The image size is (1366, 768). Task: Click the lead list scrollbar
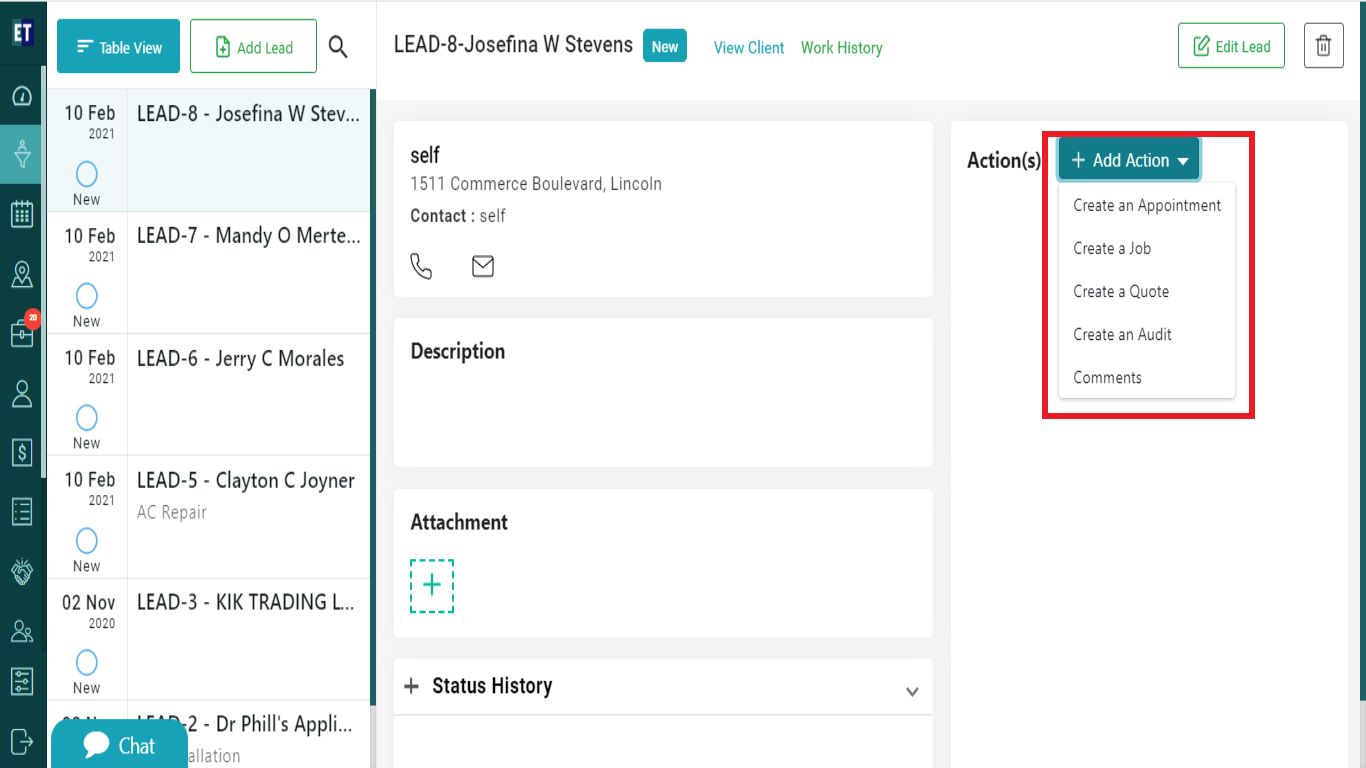pos(373,395)
